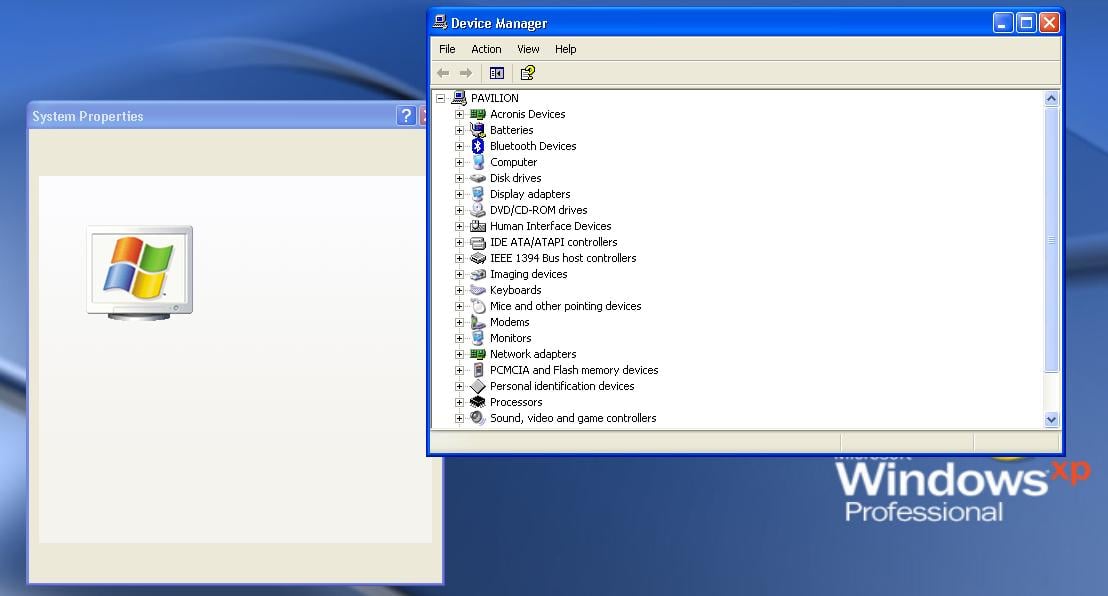Image resolution: width=1108 pixels, height=596 pixels.
Task: Click the Properties help toolbar icon
Action: click(528, 73)
